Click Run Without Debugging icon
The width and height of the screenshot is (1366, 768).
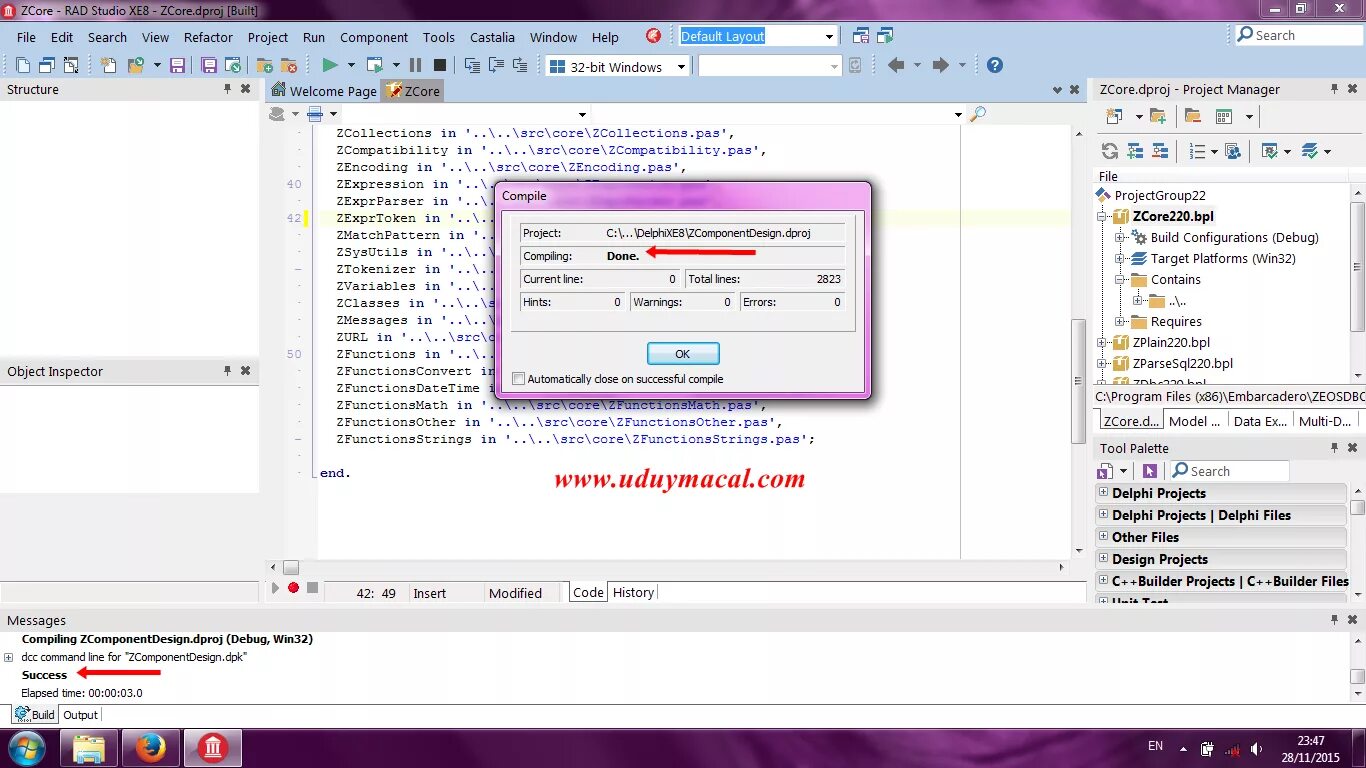(x=375, y=65)
